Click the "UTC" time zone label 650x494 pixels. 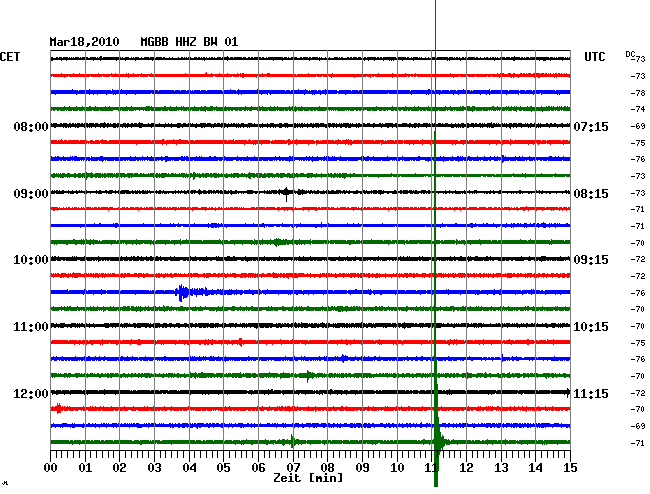pos(594,57)
